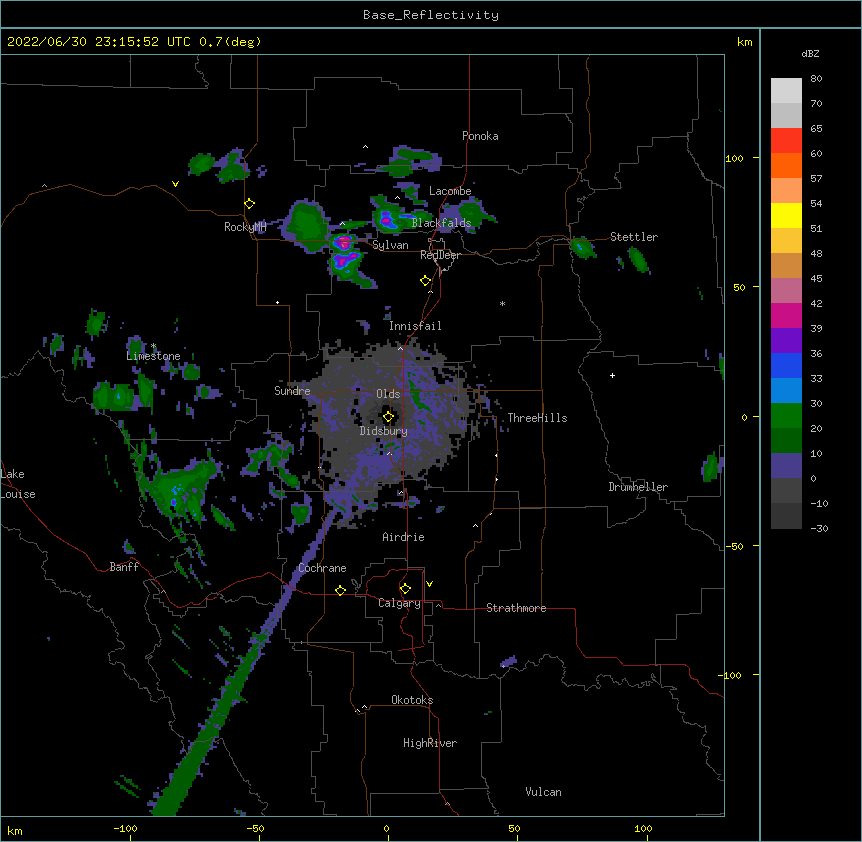Click the Sundre label
862x842 pixels.
pos(292,391)
